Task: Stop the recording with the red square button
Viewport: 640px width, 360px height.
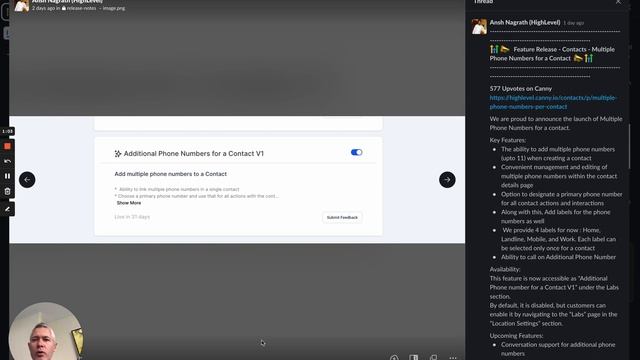Action: pos(7,146)
